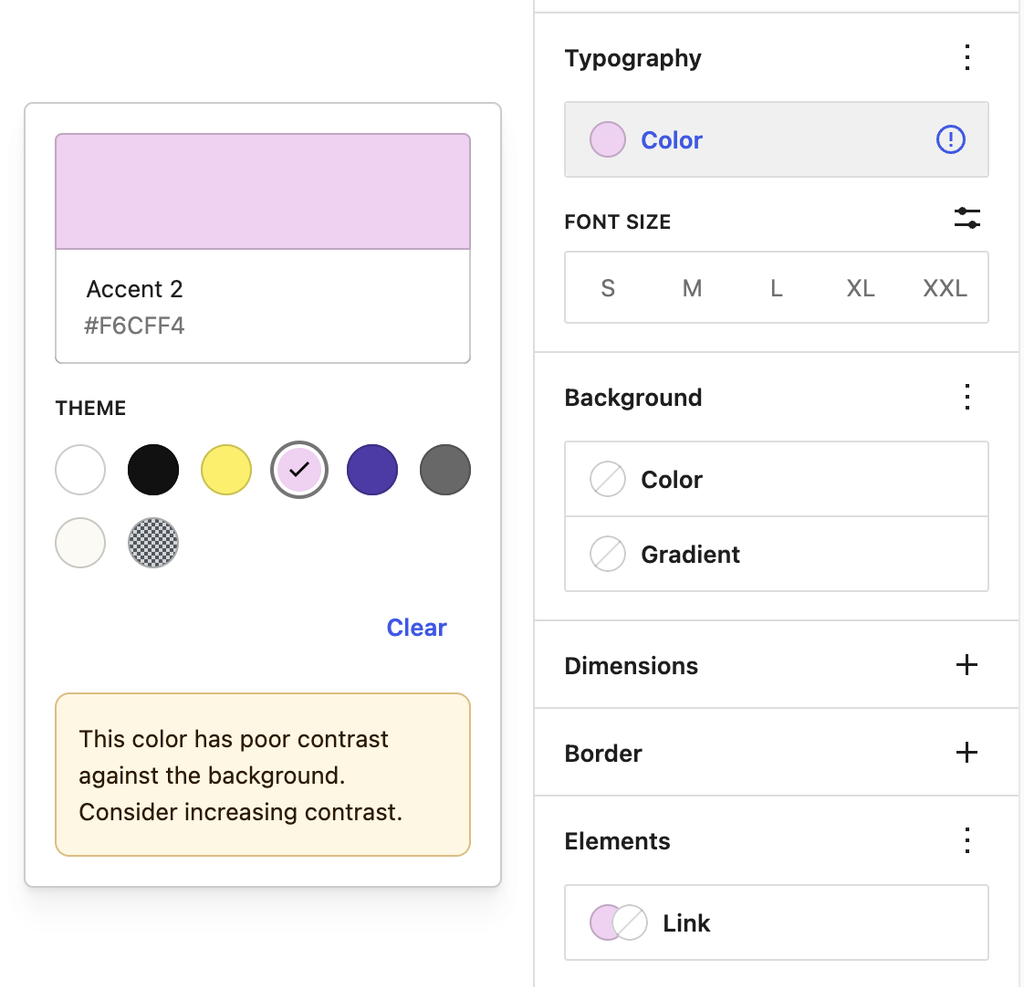The height and width of the screenshot is (987, 1024).
Task: Click the empty swatch beside Gradient
Action: click(607, 554)
